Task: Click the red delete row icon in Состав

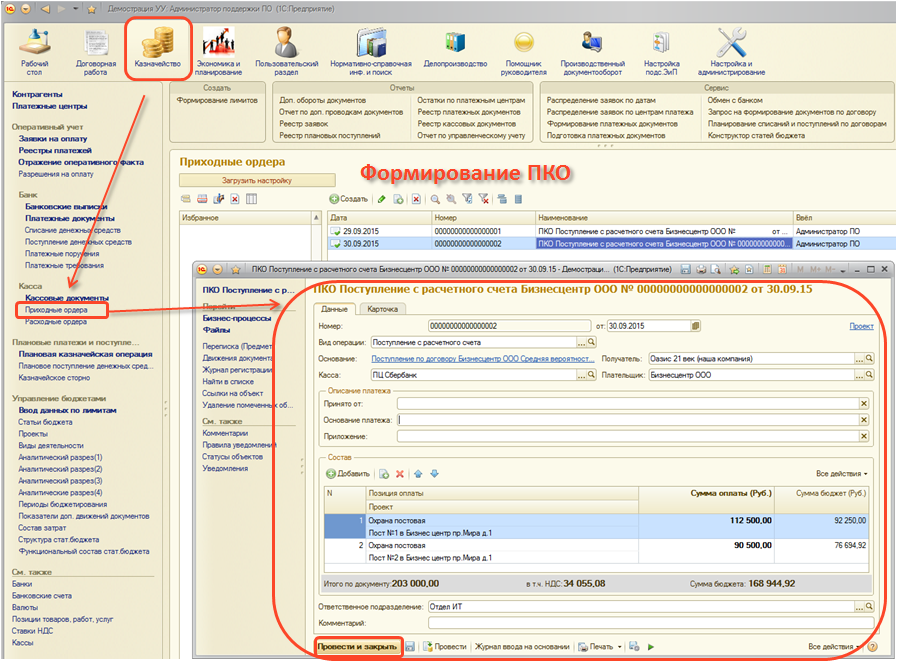Action: click(400, 473)
